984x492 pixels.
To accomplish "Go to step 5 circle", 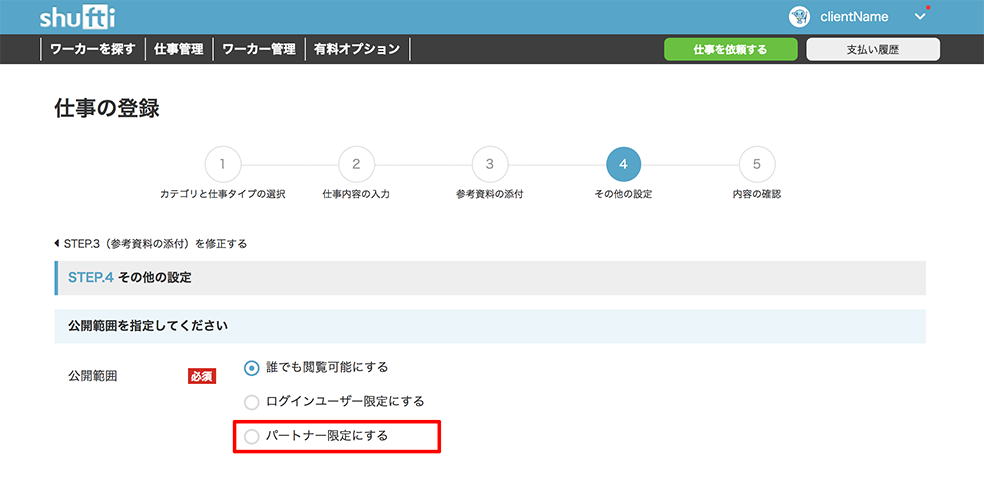I will pyautogui.click(x=757, y=165).
